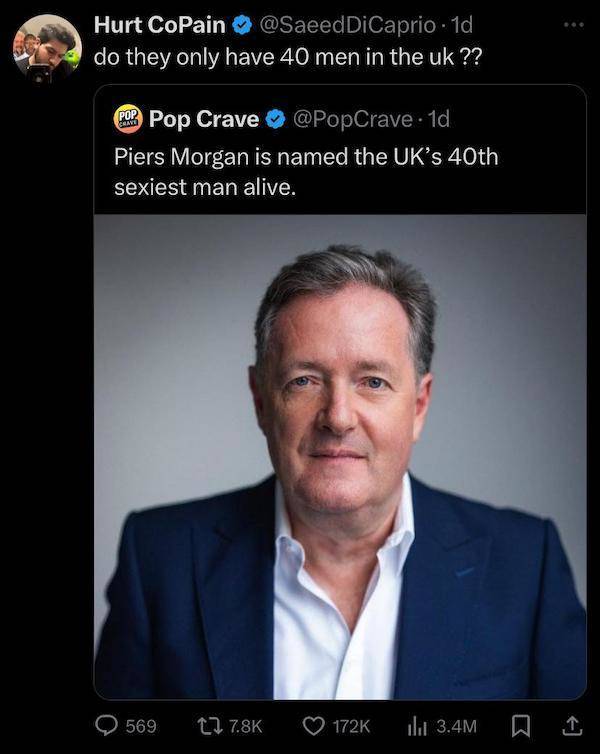Click the quoted tweet's 1d timestamp
600x754 pixels.
(x=438, y=120)
